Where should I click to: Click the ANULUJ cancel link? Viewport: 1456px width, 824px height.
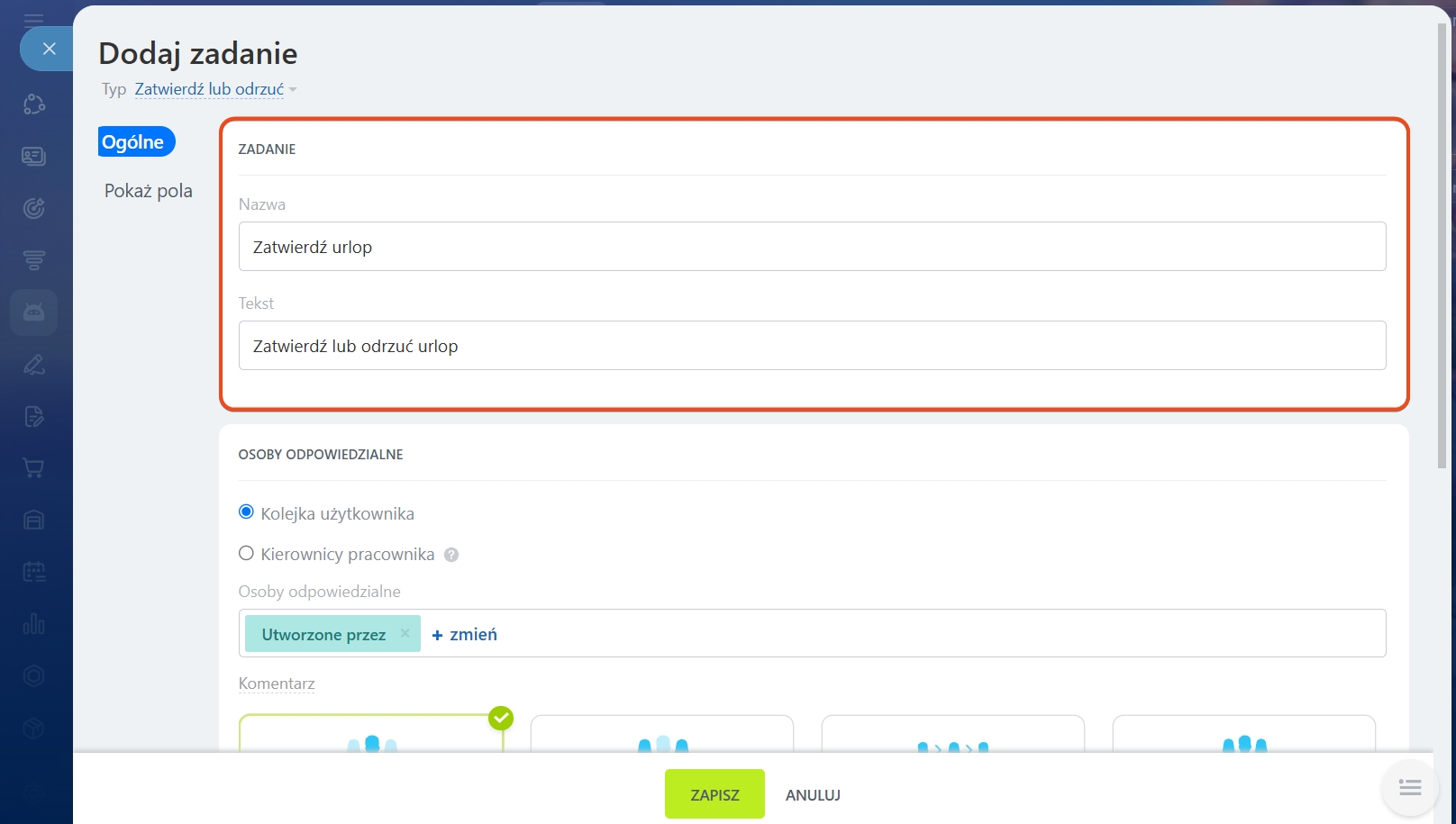pos(813,795)
